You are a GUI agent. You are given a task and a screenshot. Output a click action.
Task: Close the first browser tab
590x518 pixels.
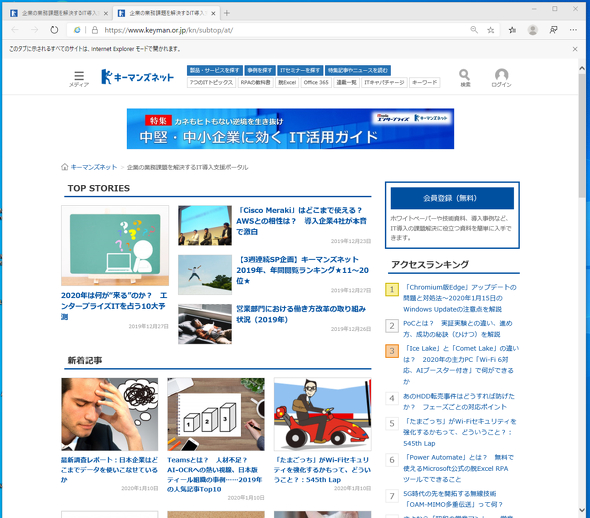pyautogui.click(x=106, y=14)
